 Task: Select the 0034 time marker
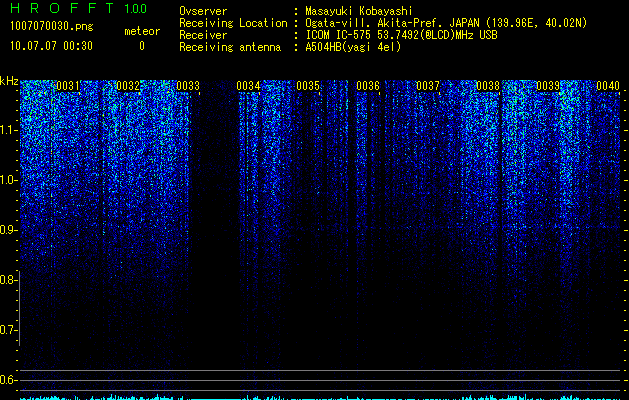tap(248, 86)
